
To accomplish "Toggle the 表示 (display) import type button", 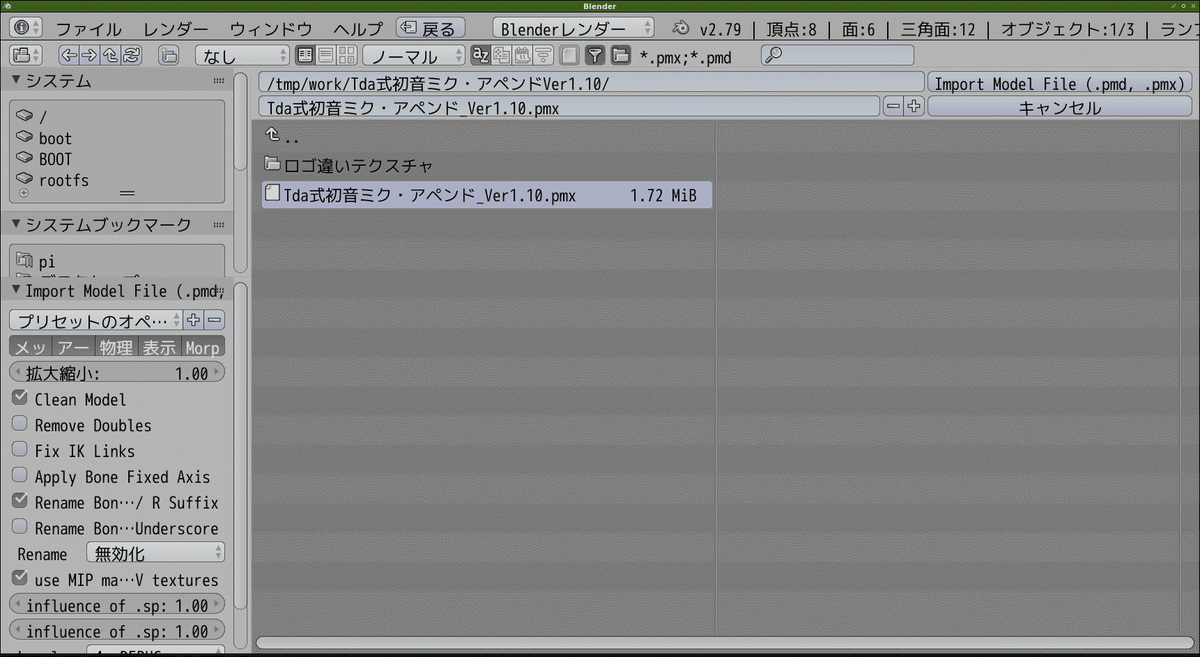I will pyautogui.click(x=159, y=347).
